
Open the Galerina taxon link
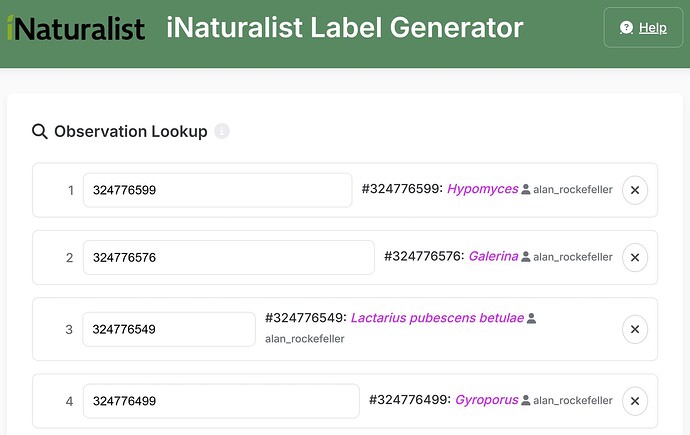(x=493, y=256)
